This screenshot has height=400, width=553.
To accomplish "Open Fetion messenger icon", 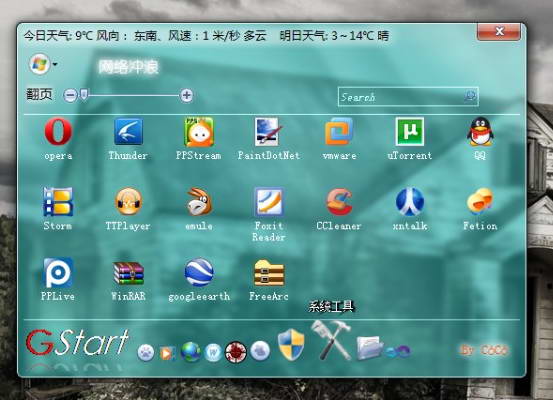I will 480,201.
